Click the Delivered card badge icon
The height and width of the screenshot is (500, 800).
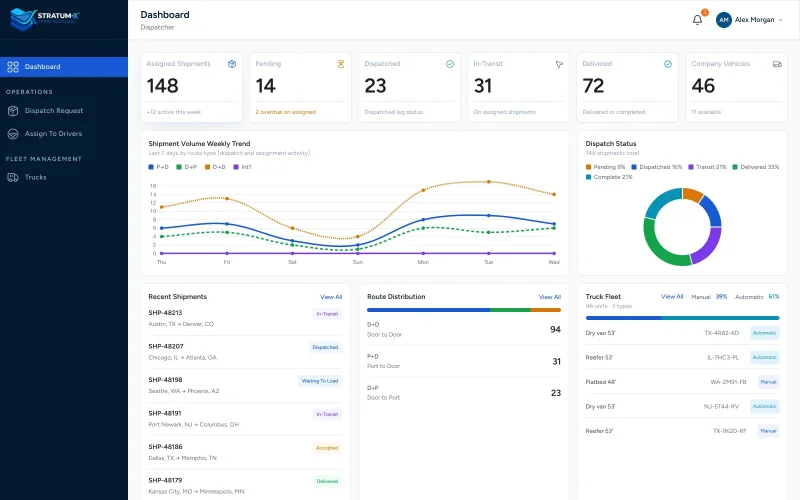coord(668,64)
